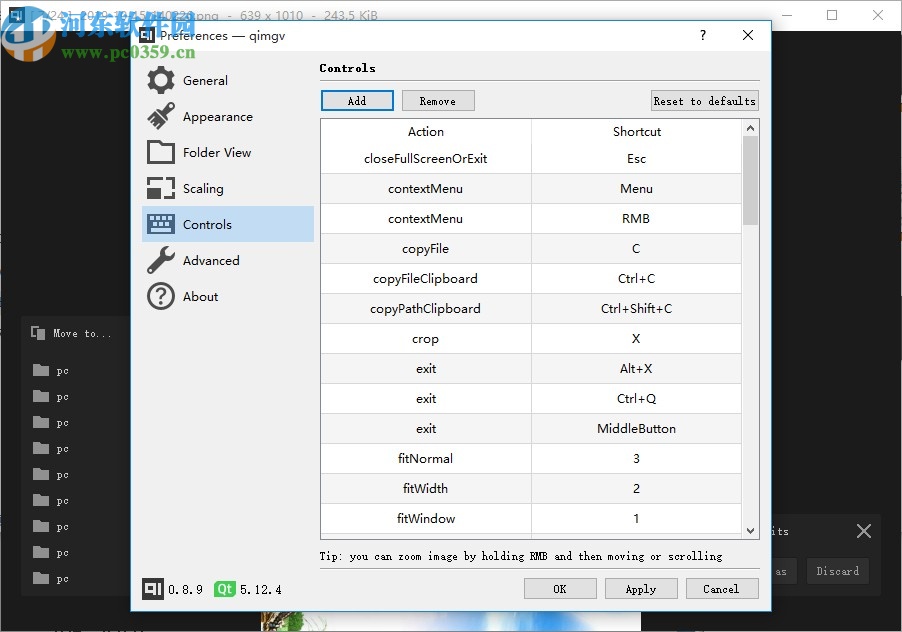Click the Shortcut column header

(x=636, y=132)
